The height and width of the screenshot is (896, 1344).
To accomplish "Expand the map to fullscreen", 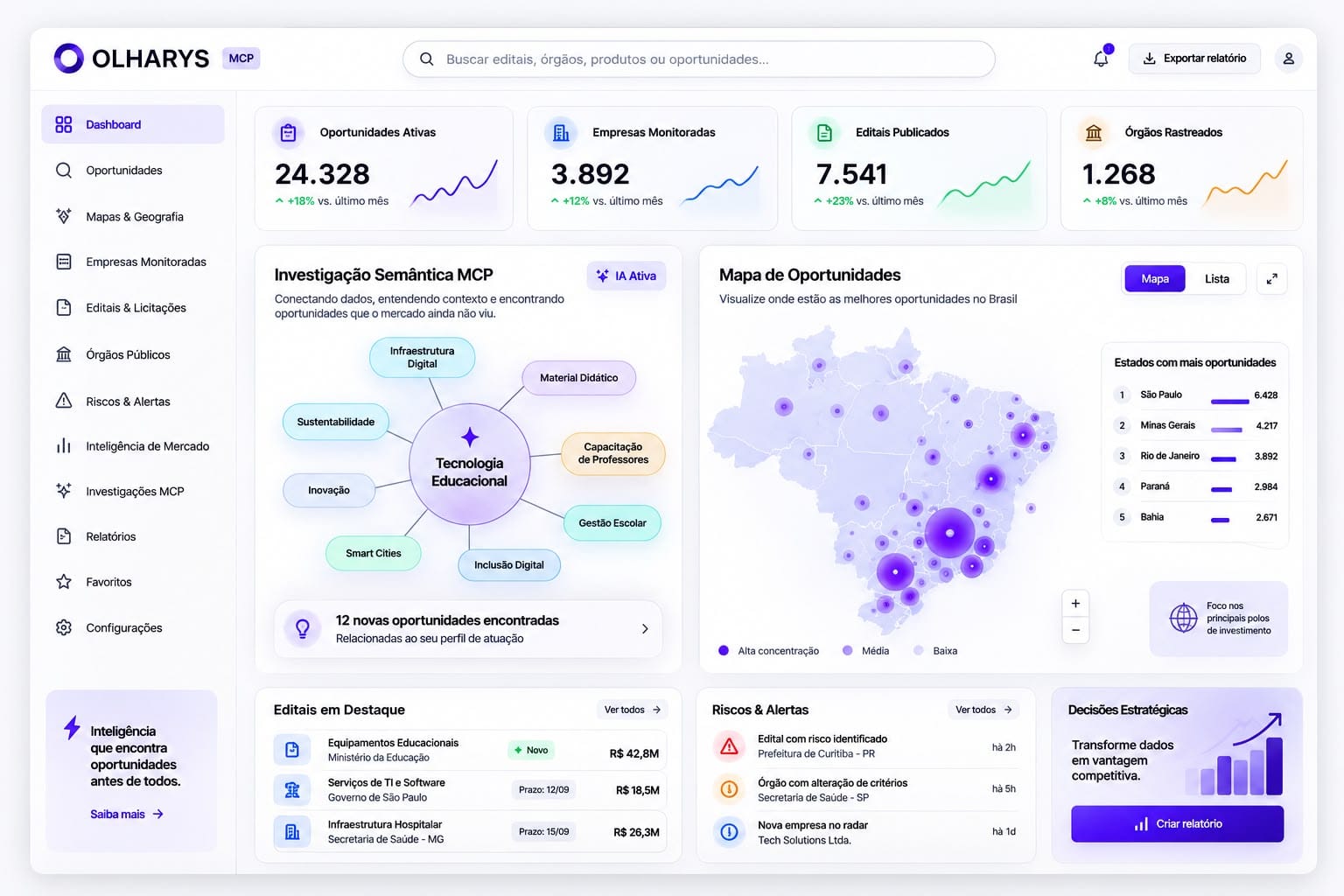I will [1271, 279].
